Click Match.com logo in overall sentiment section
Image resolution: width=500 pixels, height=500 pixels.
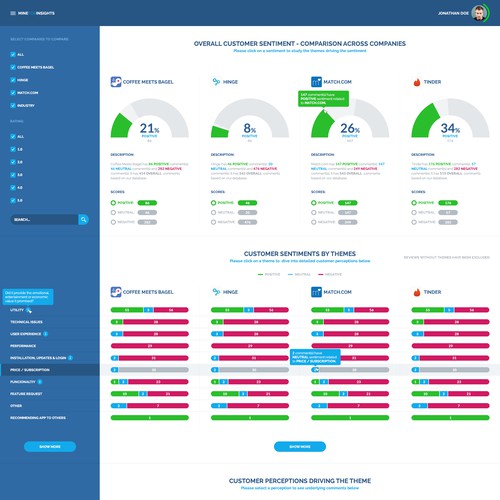pyautogui.click(x=316, y=82)
